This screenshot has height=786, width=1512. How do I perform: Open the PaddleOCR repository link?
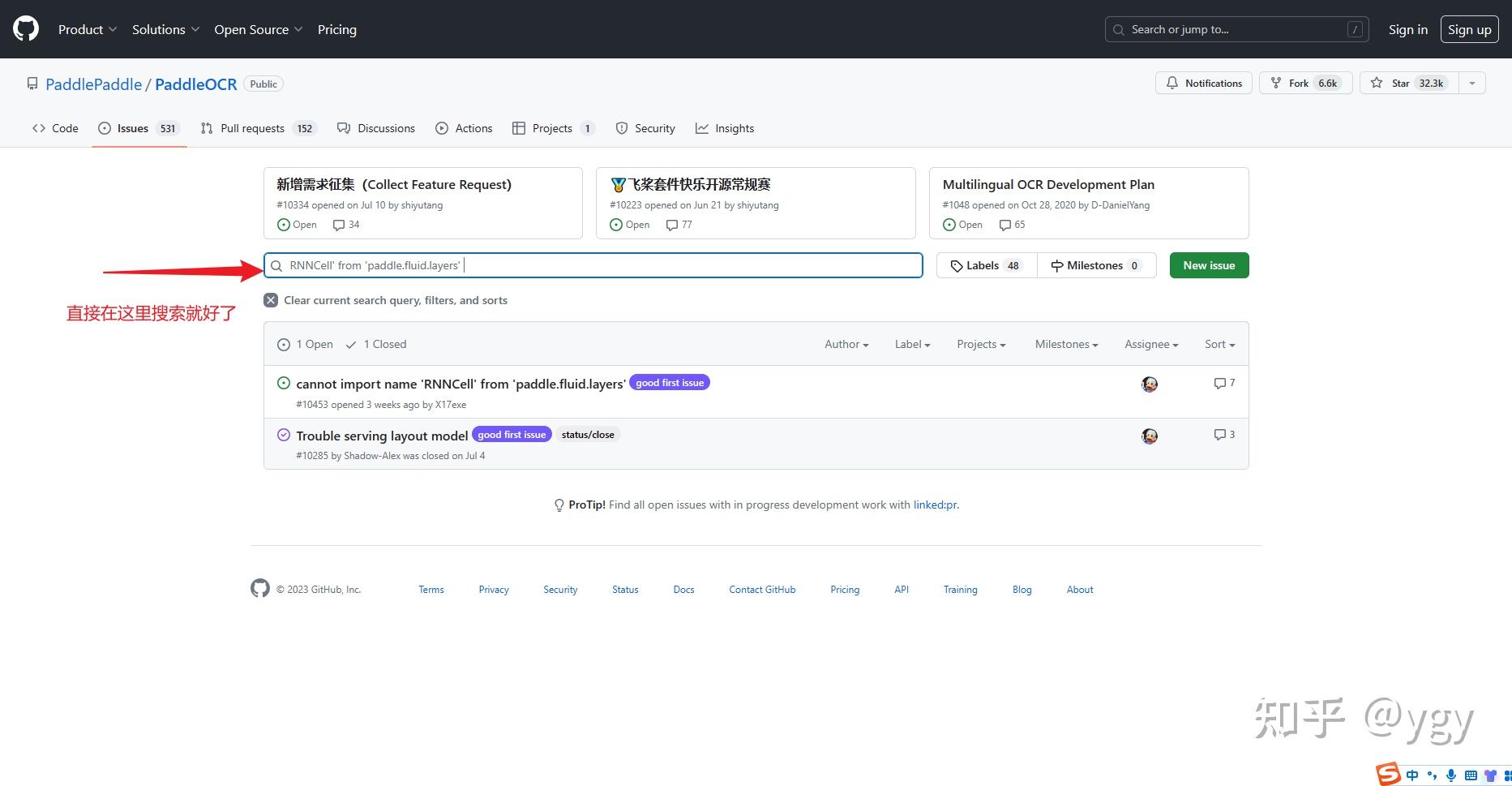(196, 84)
